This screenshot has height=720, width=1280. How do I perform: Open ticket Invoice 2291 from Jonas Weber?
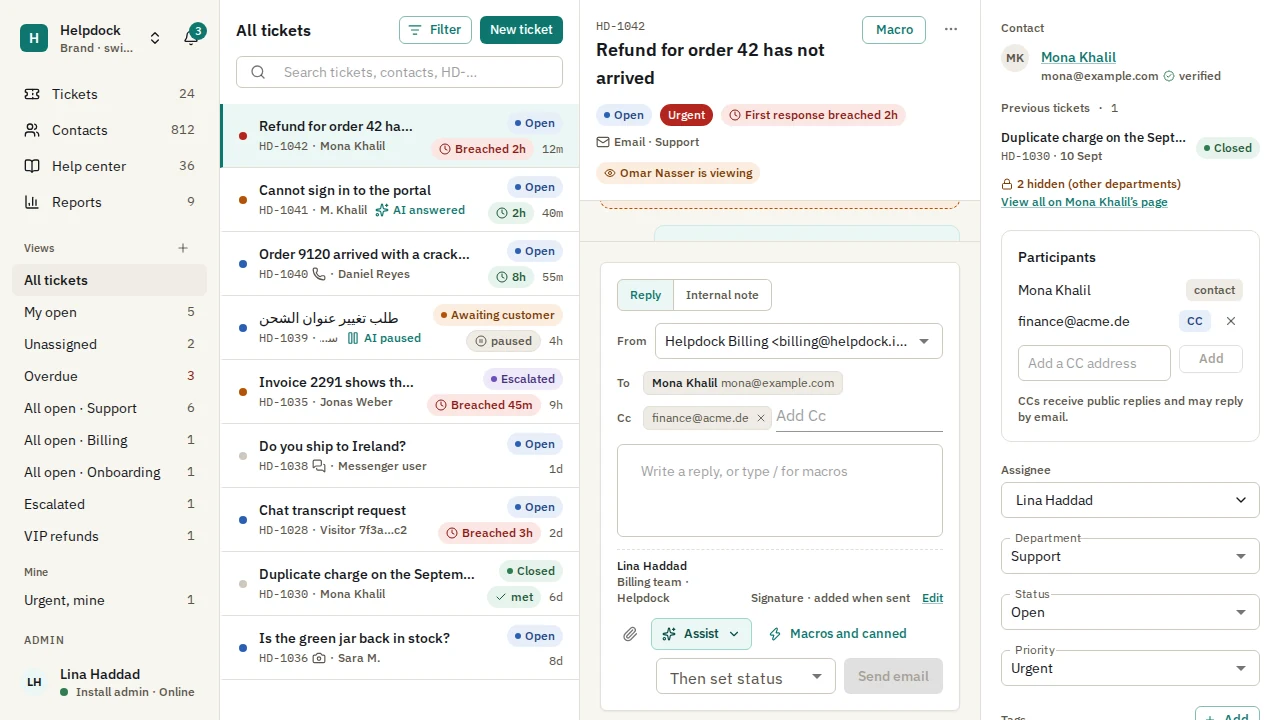point(400,392)
